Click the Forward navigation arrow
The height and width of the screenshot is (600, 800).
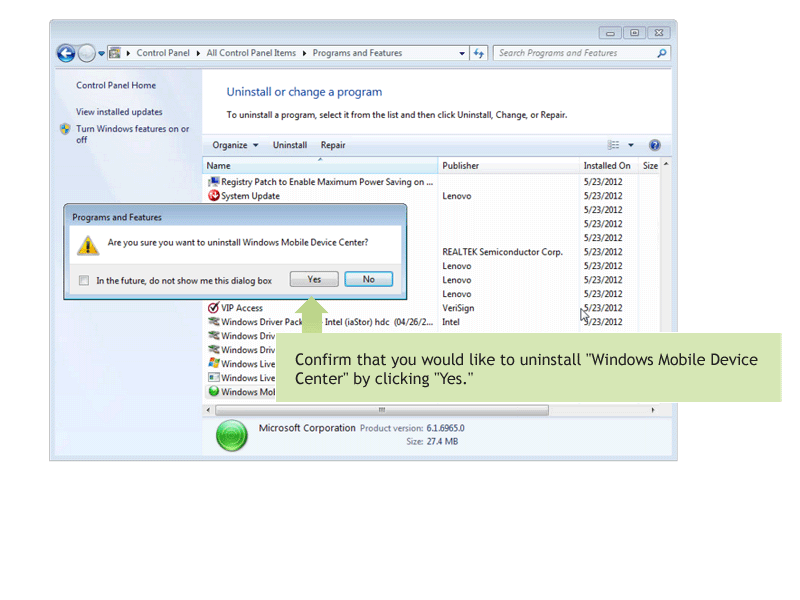pyautogui.click(x=87, y=53)
